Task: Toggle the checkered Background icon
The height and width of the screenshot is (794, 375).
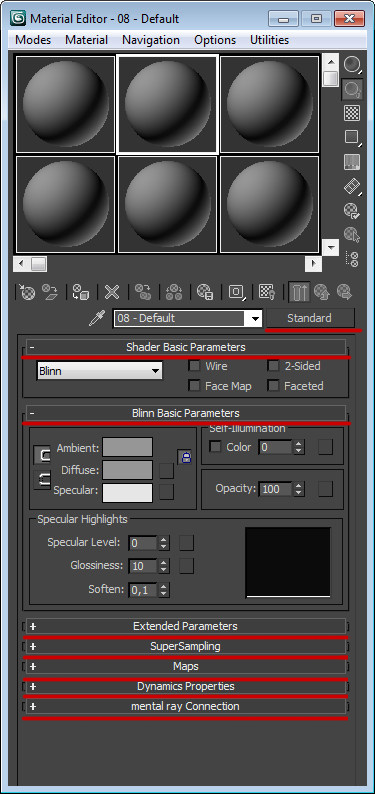Action: click(x=352, y=113)
